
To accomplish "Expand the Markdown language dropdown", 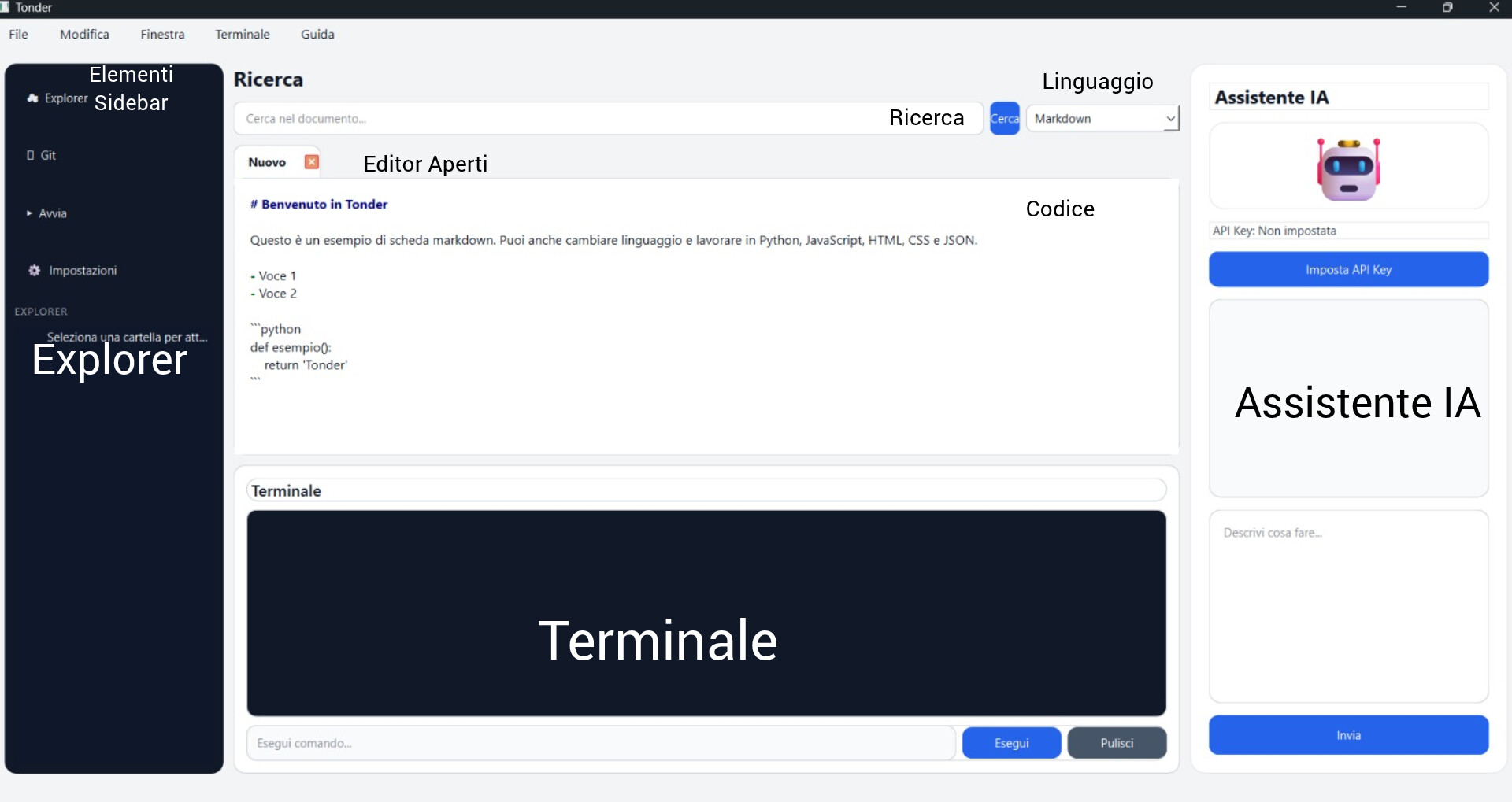I will (x=1102, y=119).
